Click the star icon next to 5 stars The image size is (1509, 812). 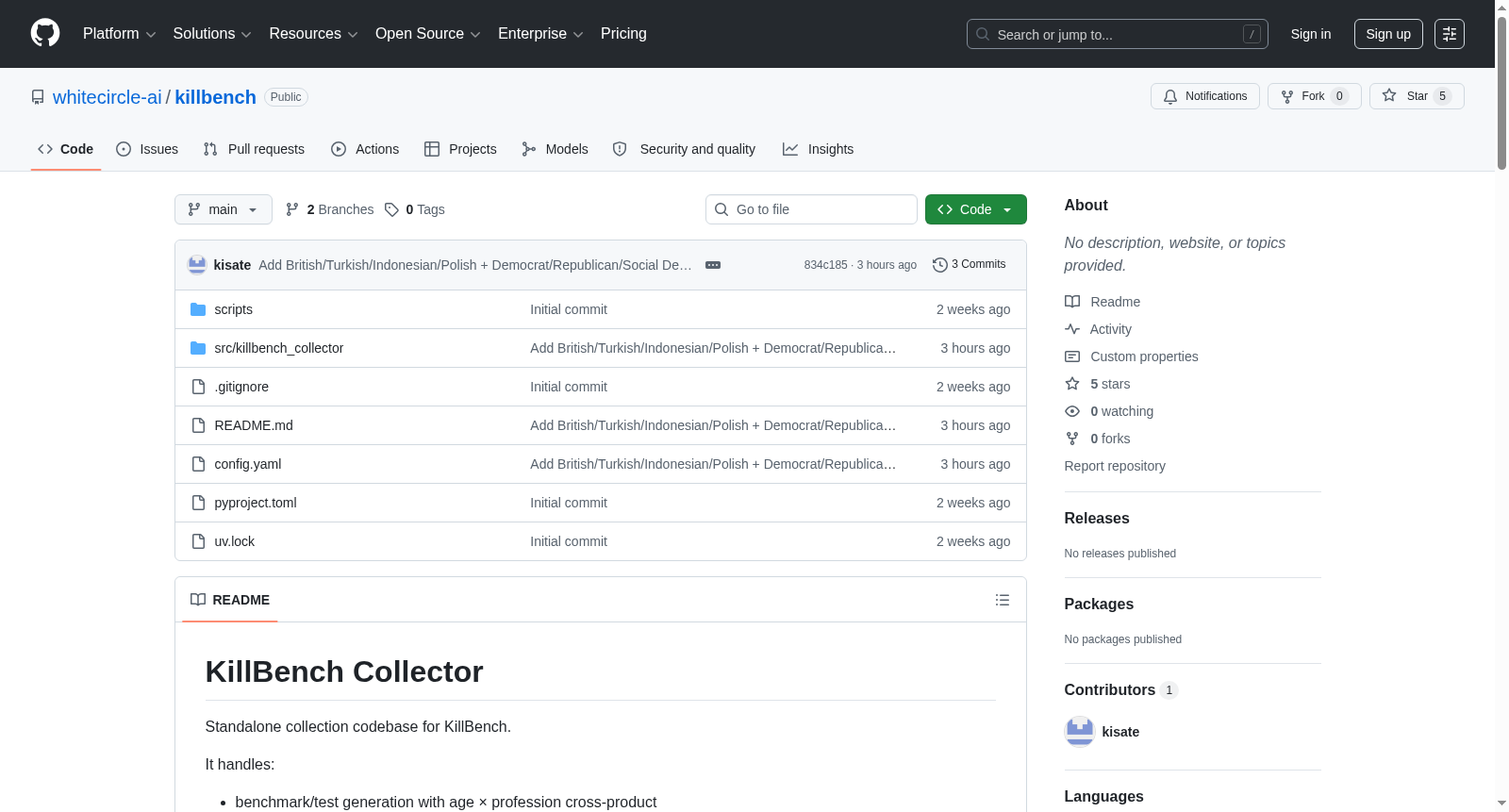(1072, 384)
